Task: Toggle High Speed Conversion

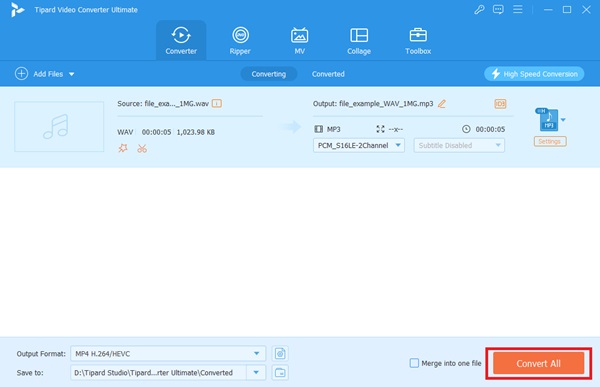Action: (534, 74)
